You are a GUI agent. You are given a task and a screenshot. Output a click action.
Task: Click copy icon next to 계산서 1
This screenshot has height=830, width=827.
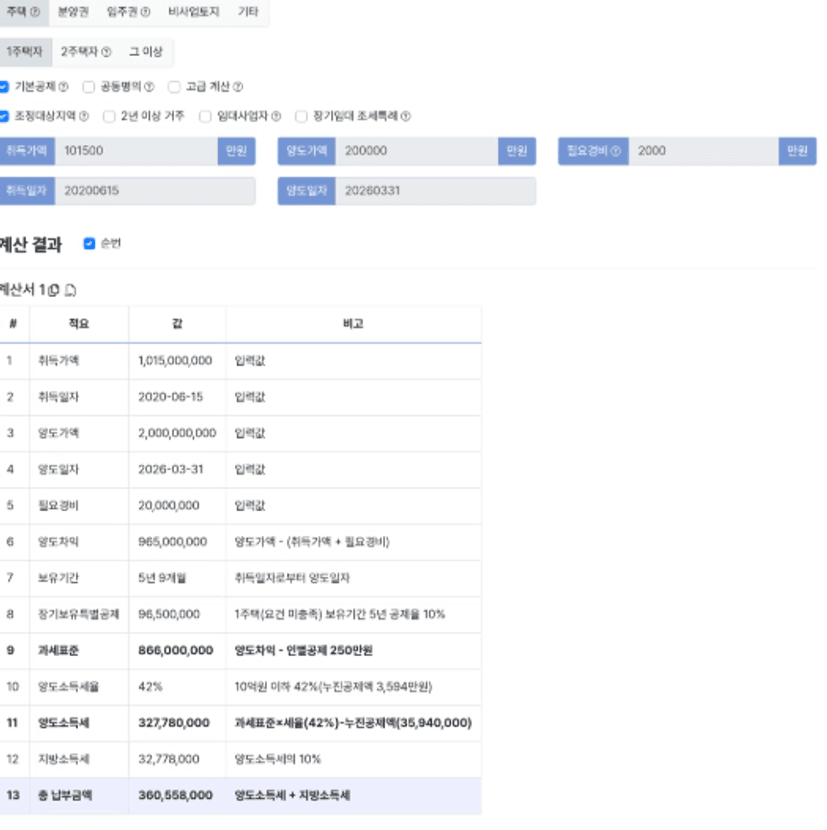point(54,290)
